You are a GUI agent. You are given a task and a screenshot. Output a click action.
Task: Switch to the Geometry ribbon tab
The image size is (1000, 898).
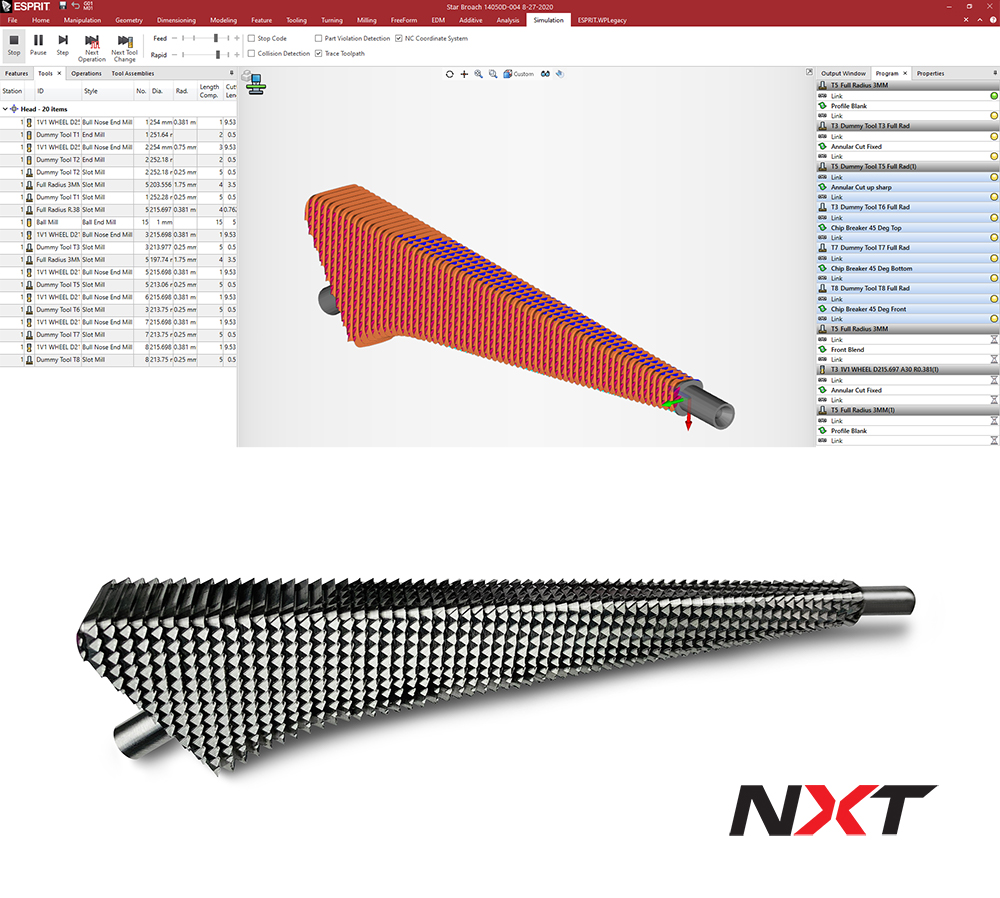pyautogui.click(x=129, y=20)
